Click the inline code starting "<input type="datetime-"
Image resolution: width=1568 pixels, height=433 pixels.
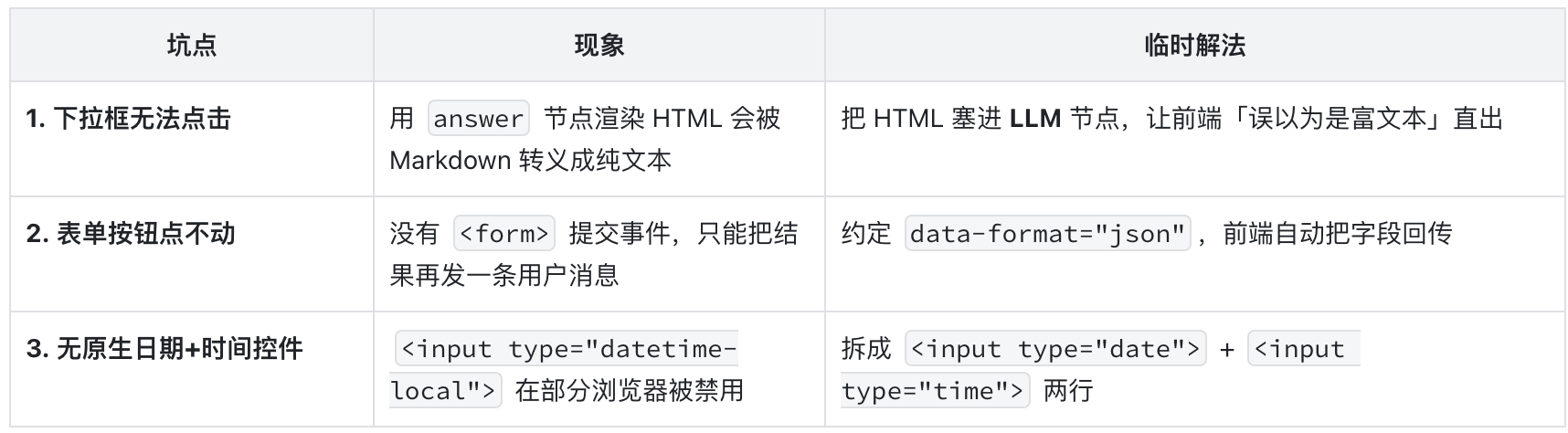567,349
